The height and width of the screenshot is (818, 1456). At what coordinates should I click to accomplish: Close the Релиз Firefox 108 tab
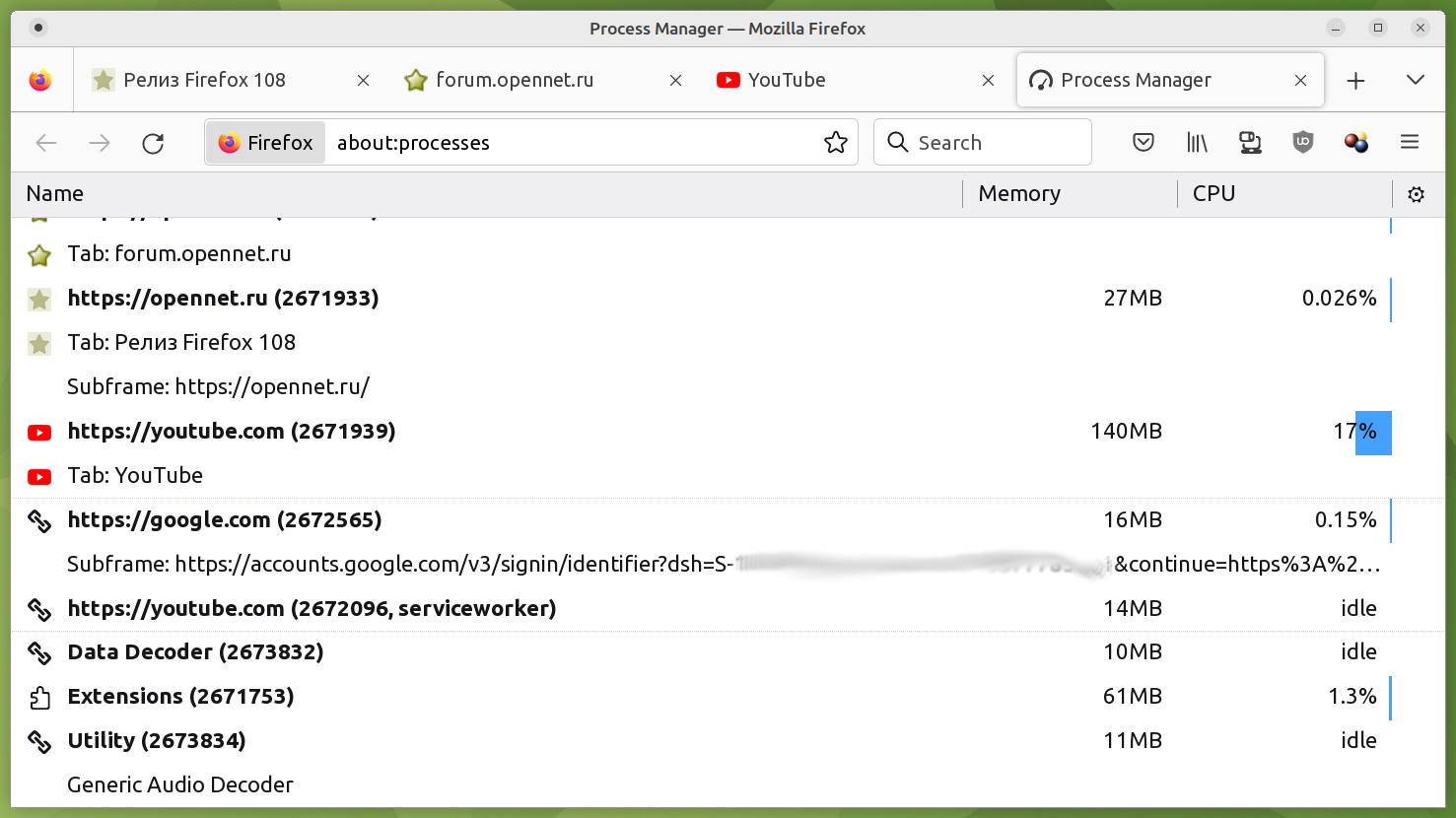tap(363, 81)
